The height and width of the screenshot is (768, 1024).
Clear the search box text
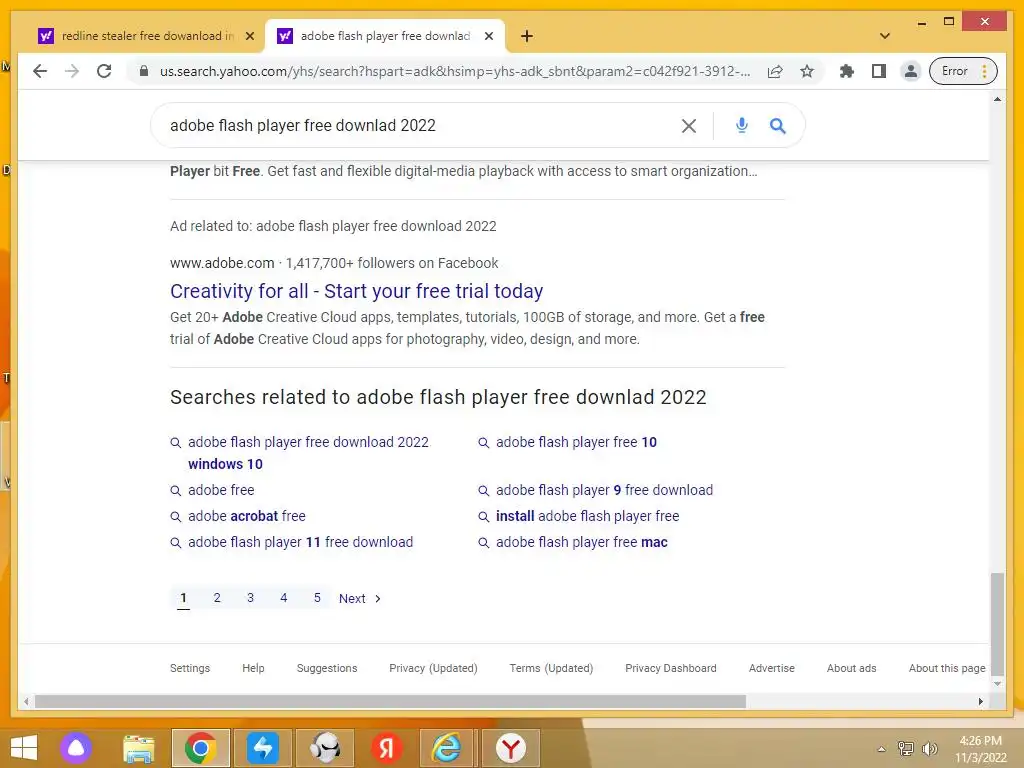click(688, 125)
